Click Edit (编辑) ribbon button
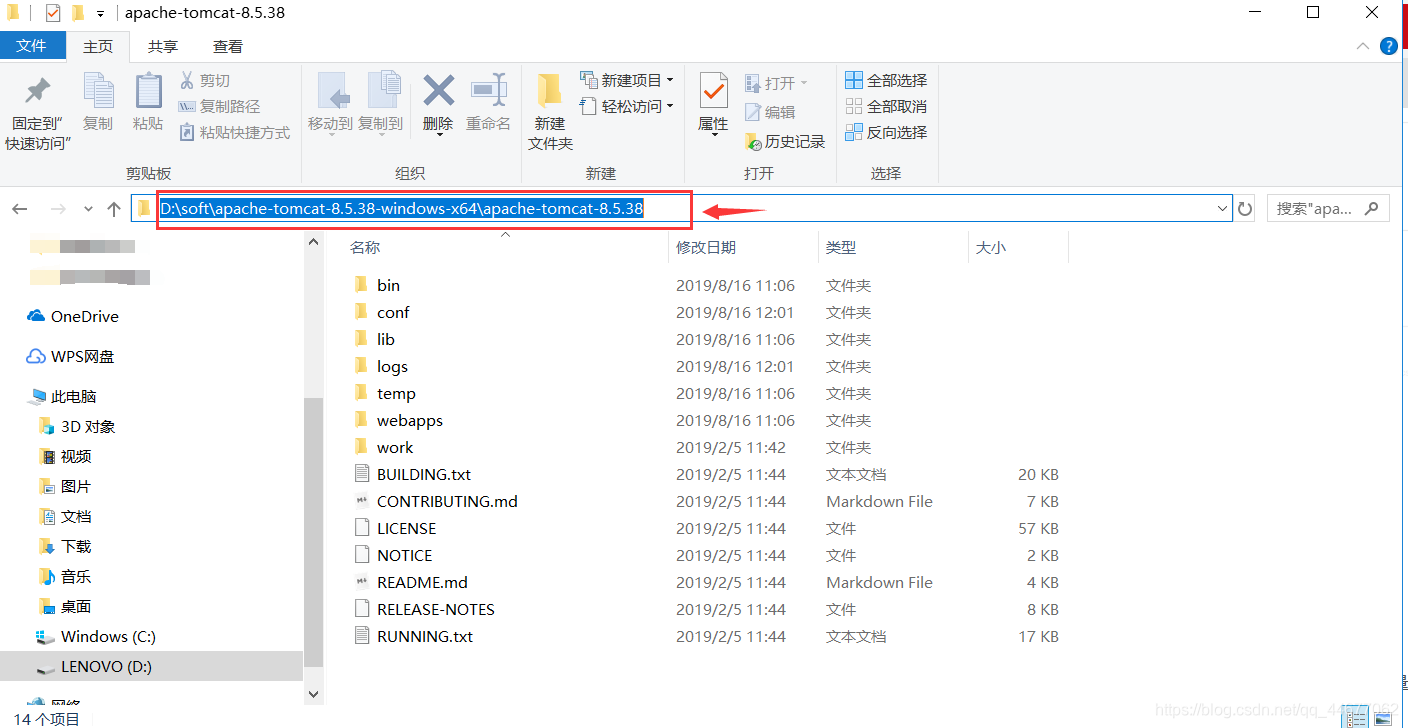Viewport: 1408px width, 728px height. point(770,112)
